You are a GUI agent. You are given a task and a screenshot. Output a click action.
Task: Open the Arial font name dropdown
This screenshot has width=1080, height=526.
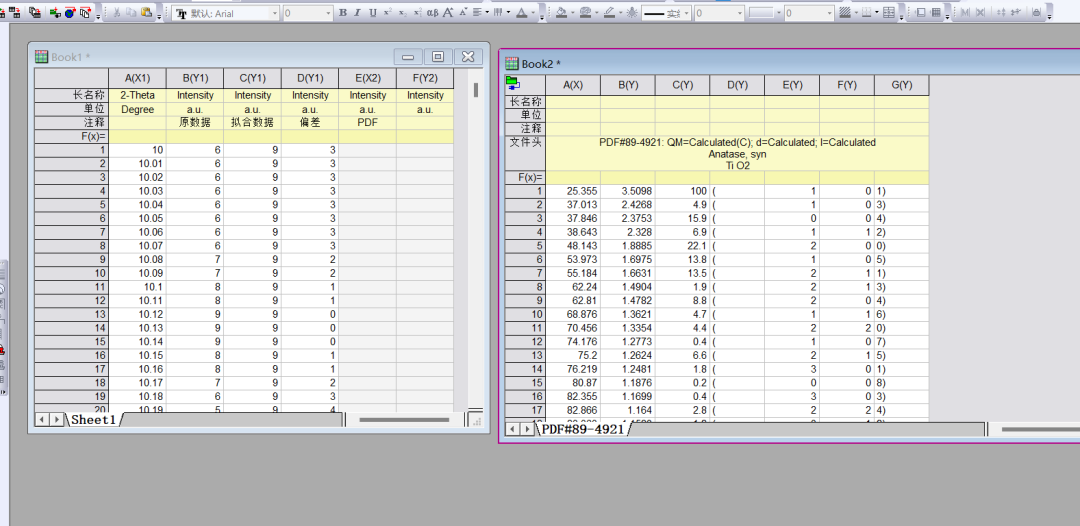(274, 14)
